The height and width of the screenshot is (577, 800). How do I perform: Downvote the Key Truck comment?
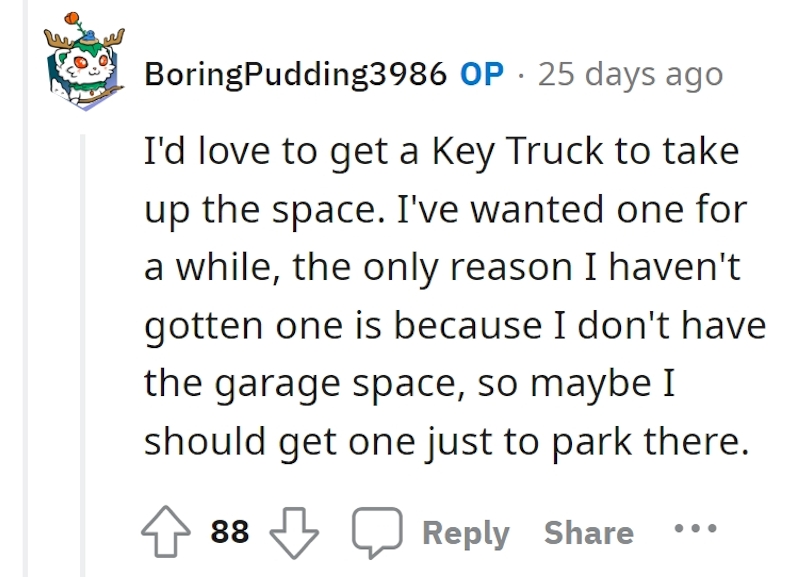coord(293,532)
